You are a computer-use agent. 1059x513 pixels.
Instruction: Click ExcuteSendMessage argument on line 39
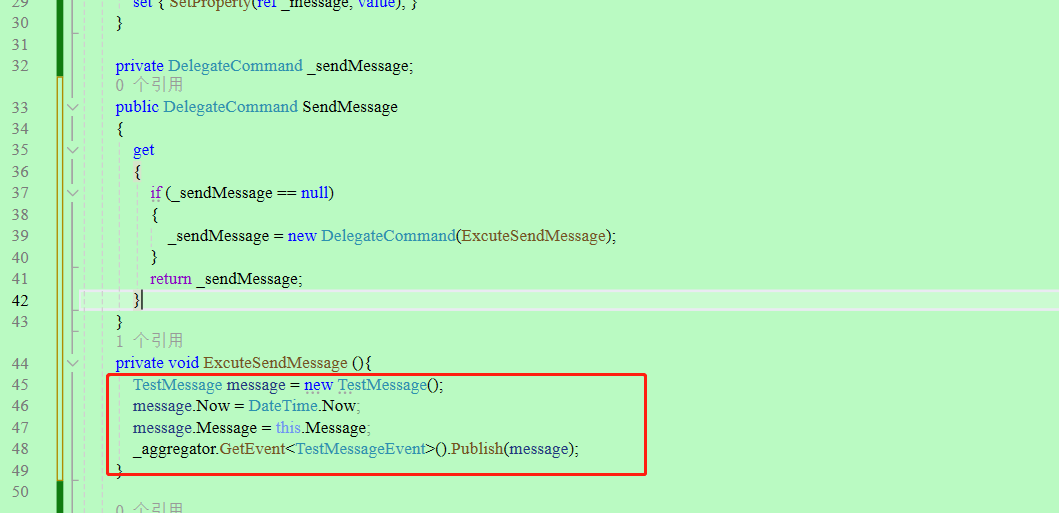(533, 236)
